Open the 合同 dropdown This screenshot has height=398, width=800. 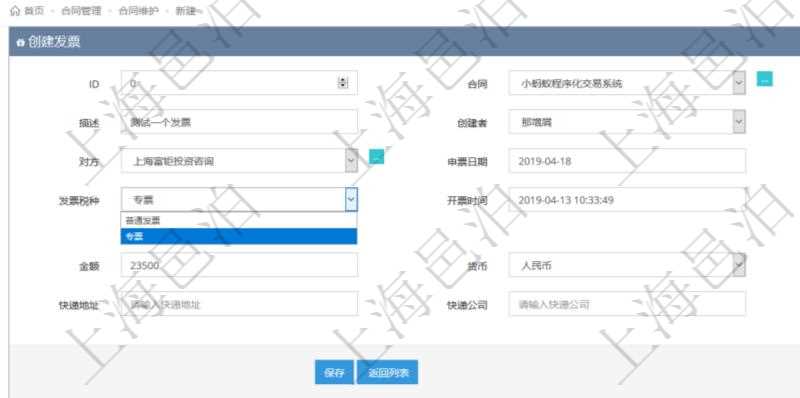pos(739,83)
